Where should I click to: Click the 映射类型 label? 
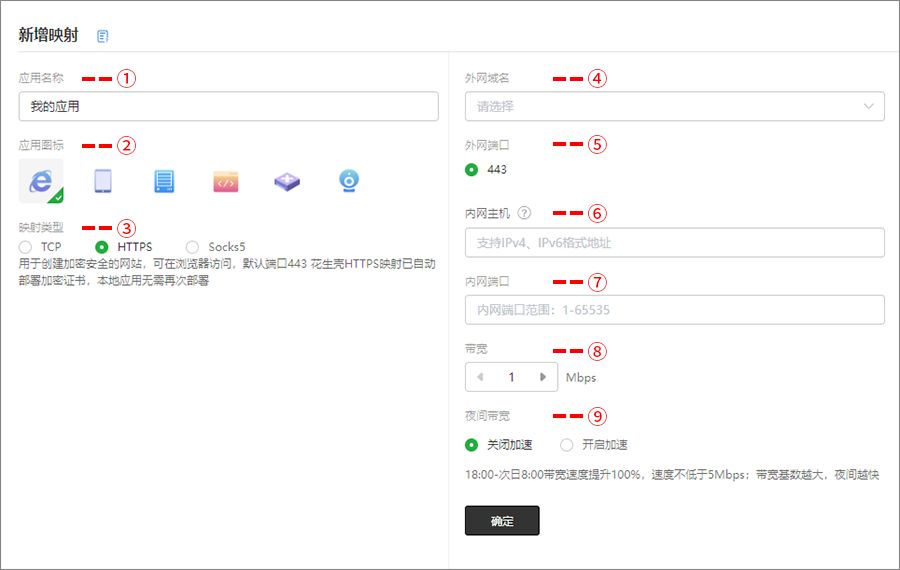tap(41, 227)
